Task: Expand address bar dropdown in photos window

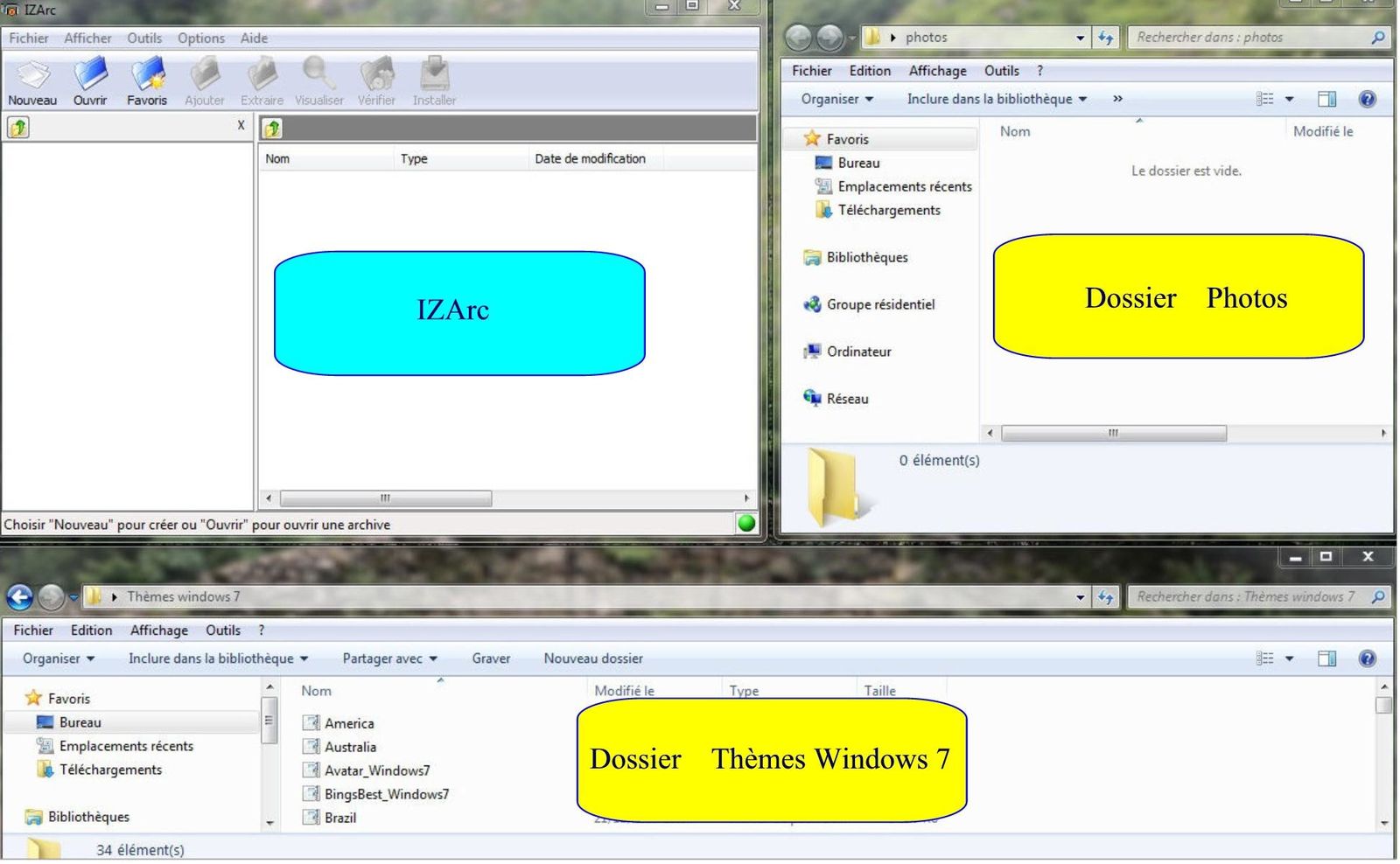Action: click(x=1080, y=38)
